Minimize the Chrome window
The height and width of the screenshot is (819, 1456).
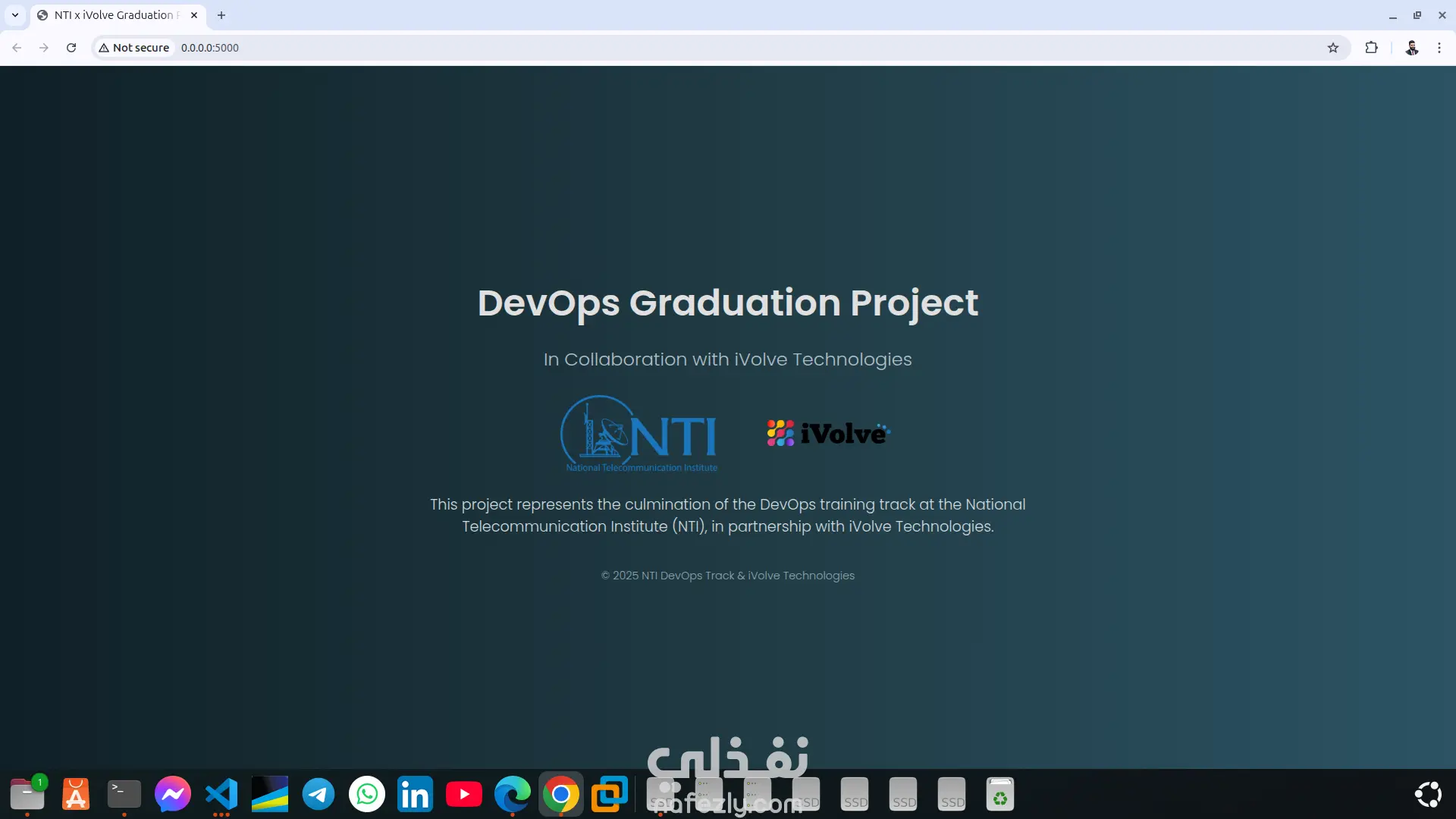tap(1393, 15)
